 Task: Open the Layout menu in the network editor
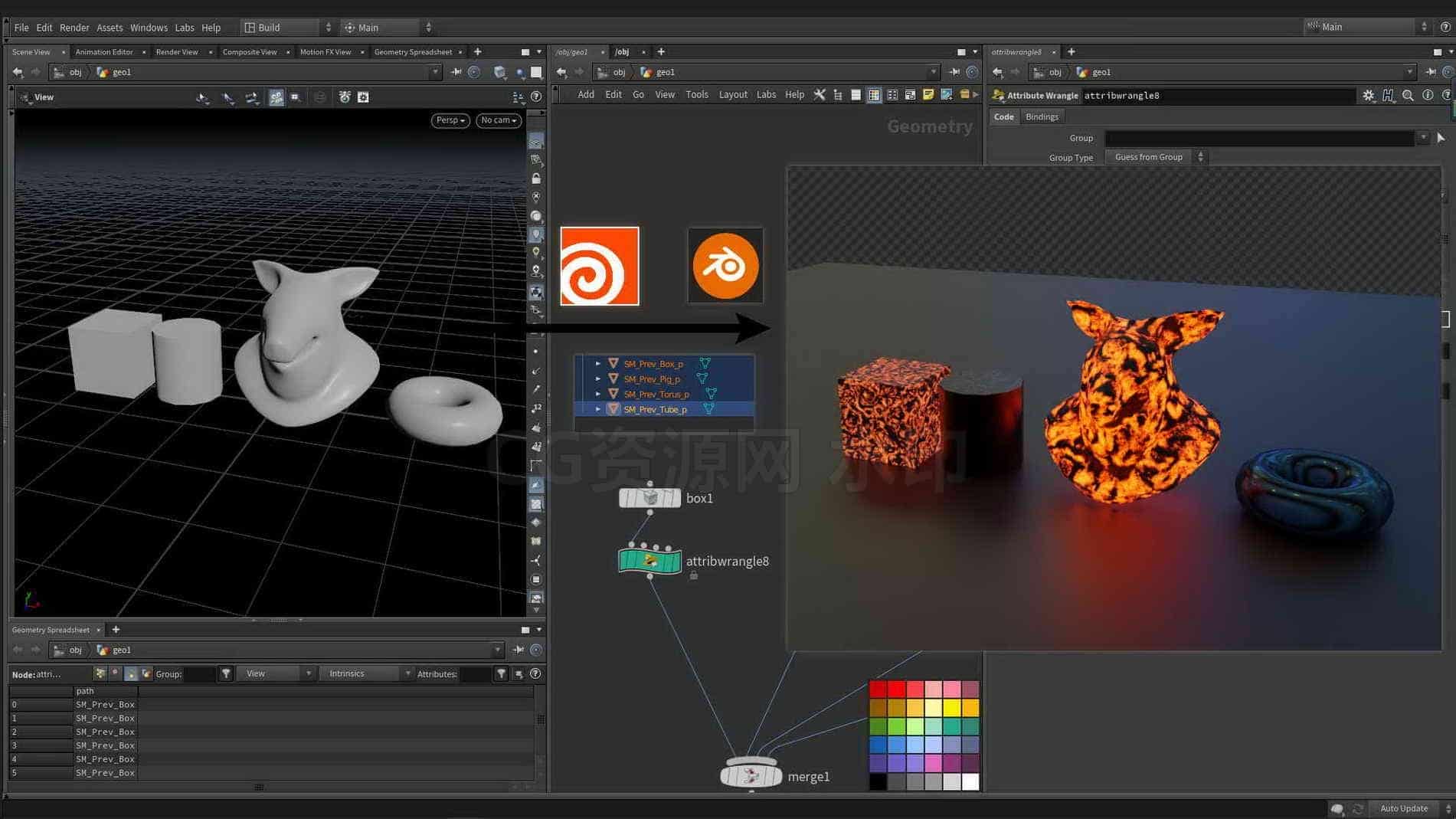click(733, 95)
